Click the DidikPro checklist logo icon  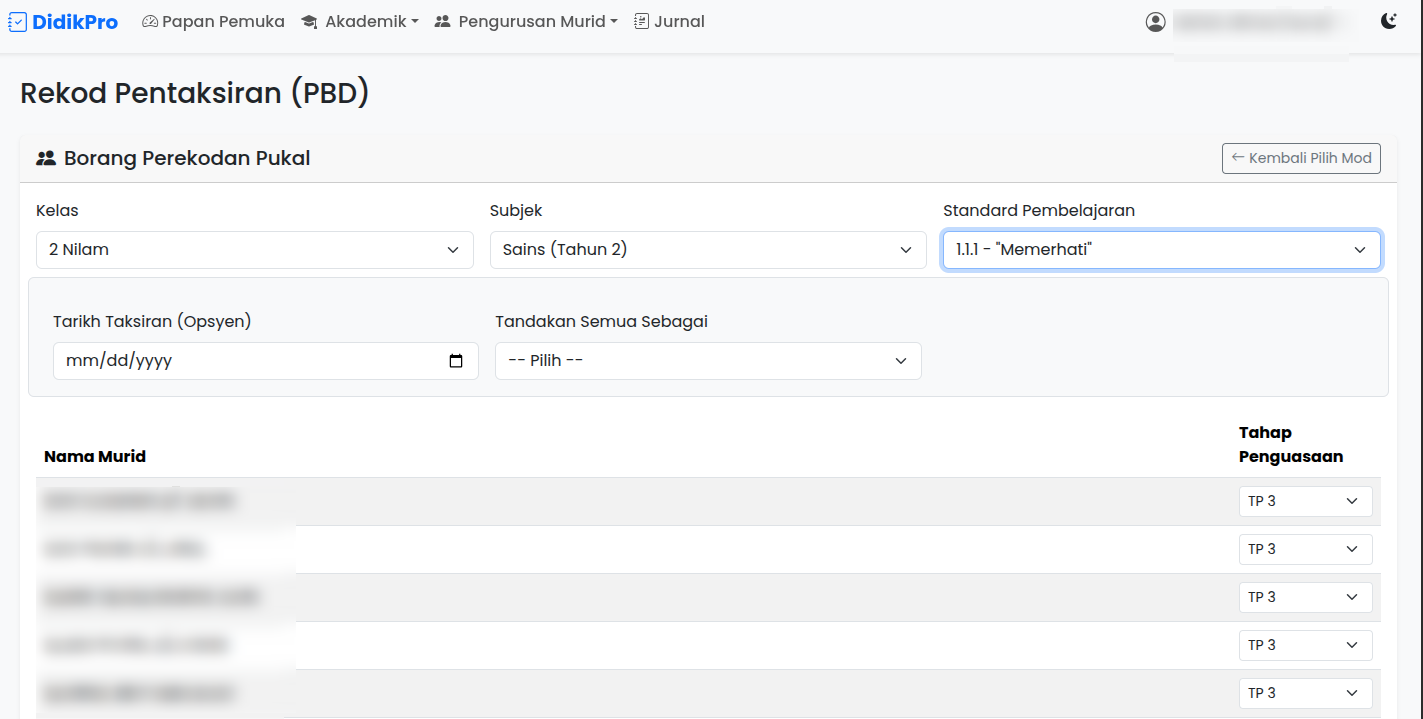coord(16,21)
